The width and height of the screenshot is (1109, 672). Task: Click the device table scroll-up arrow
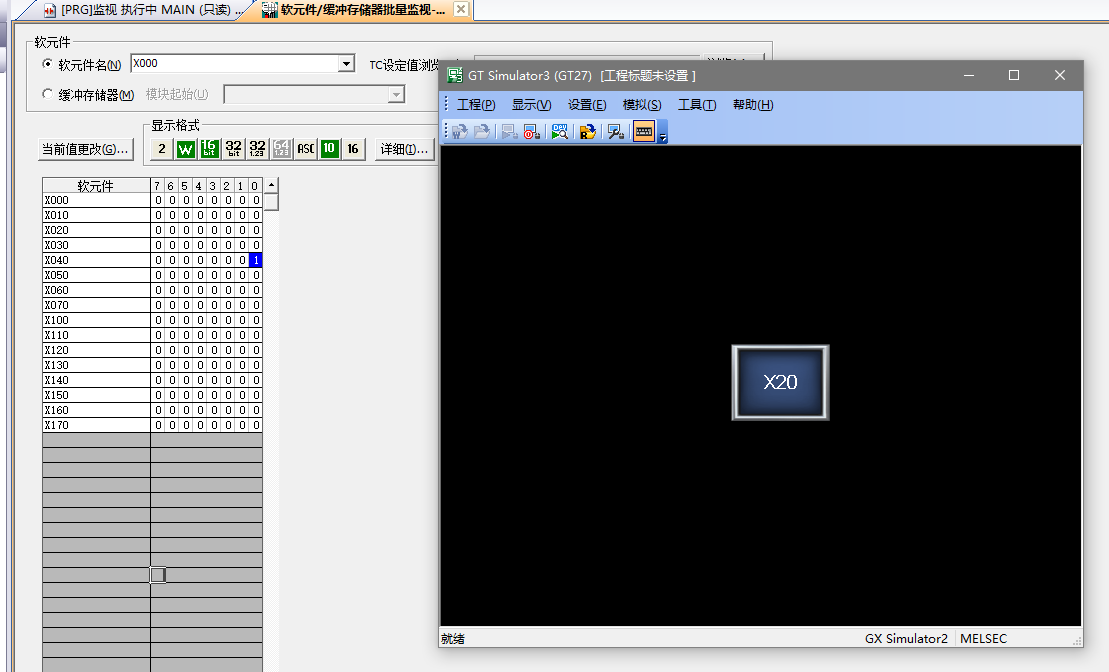click(271, 186)
